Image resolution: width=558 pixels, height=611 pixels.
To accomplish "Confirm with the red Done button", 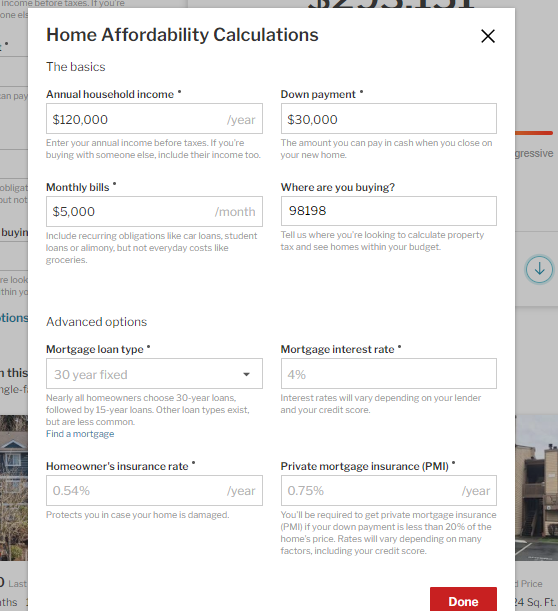I will (x=463, y=600).
